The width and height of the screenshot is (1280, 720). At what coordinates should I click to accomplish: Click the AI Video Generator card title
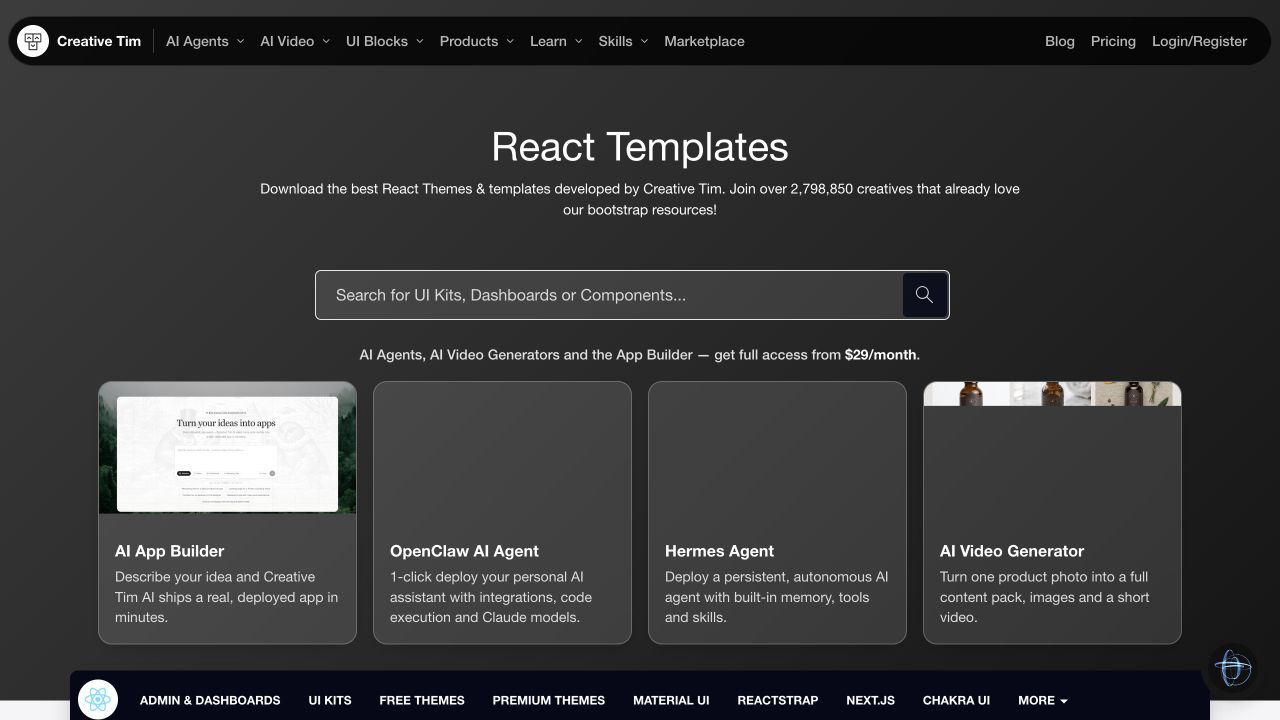pyautogui.click(x=1012, y=551)
